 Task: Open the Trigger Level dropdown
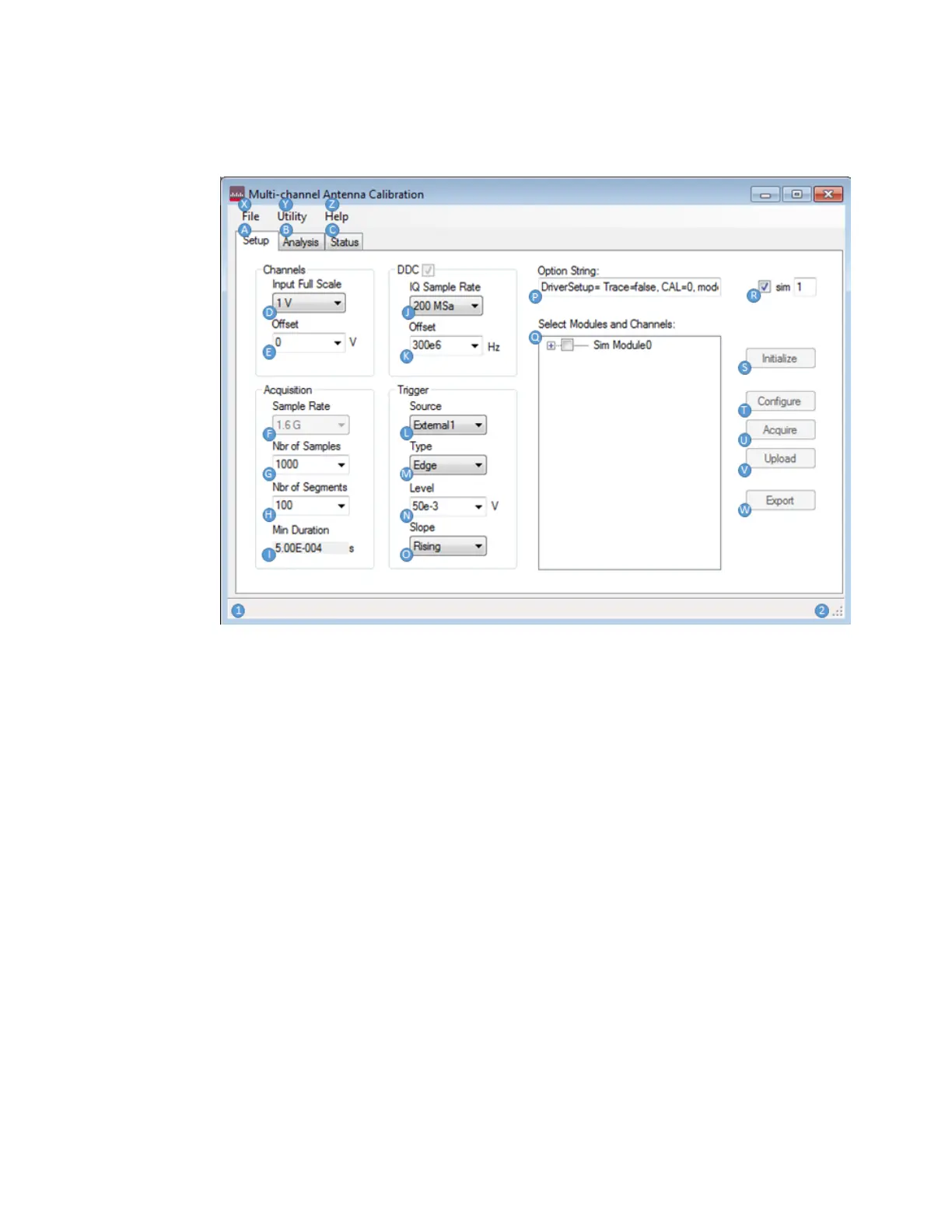point(448,506)
